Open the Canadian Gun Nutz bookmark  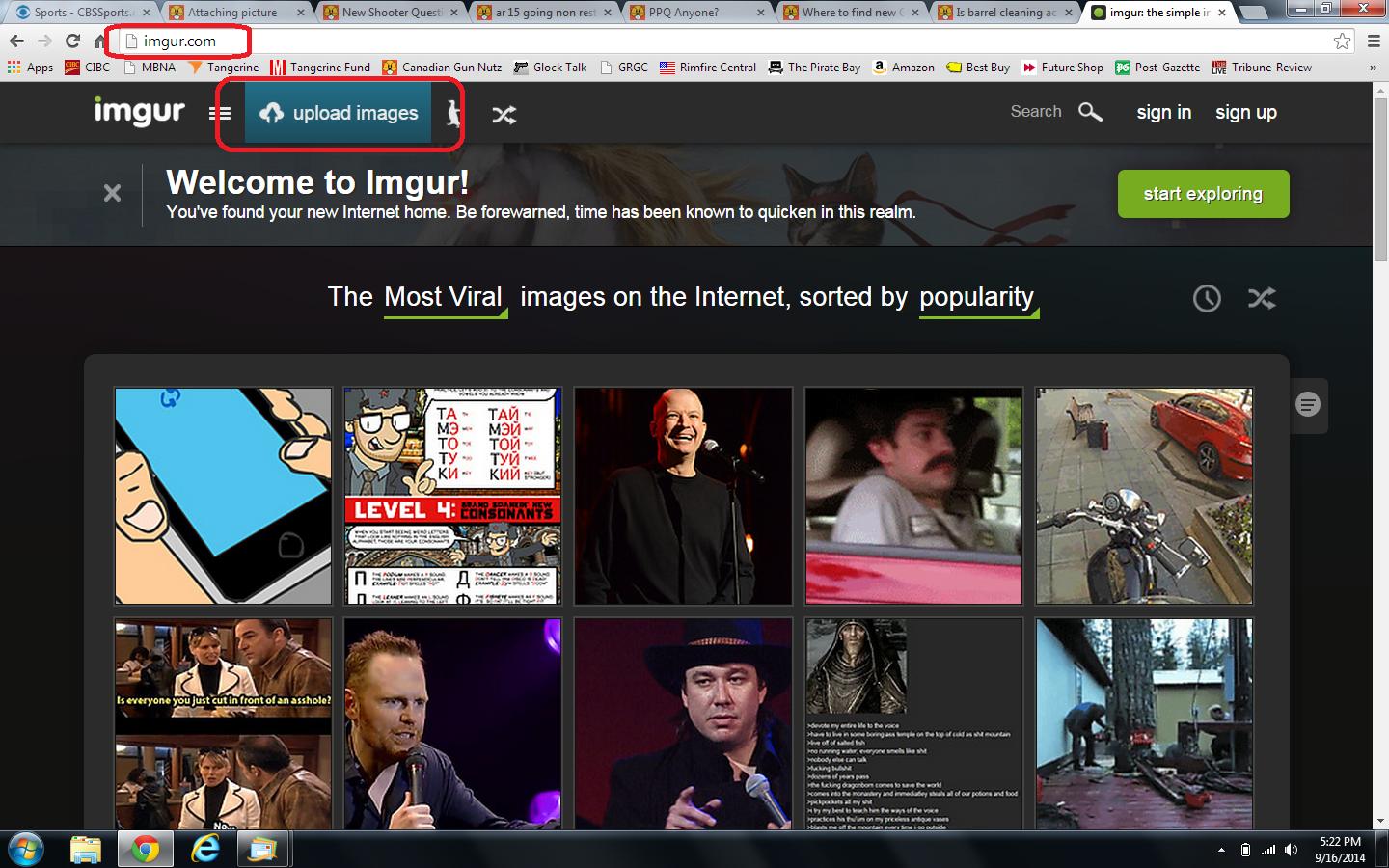(x=443, y=68)
